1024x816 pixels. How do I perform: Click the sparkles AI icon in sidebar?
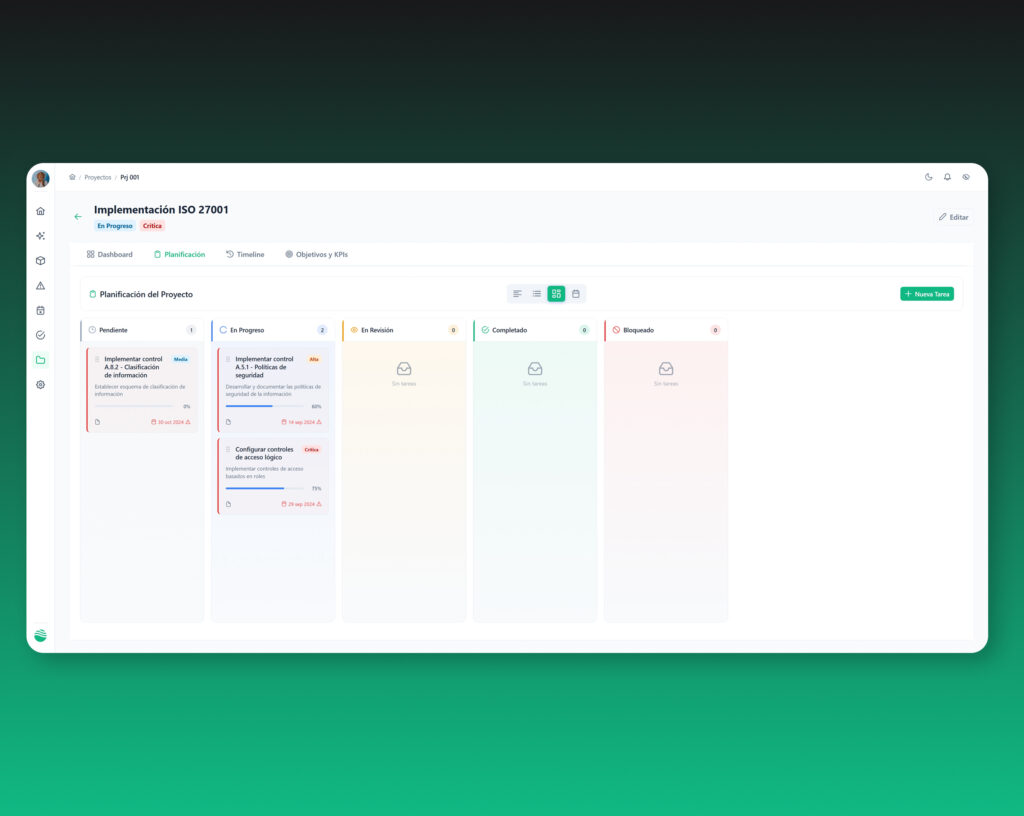(x=40, y=236)
